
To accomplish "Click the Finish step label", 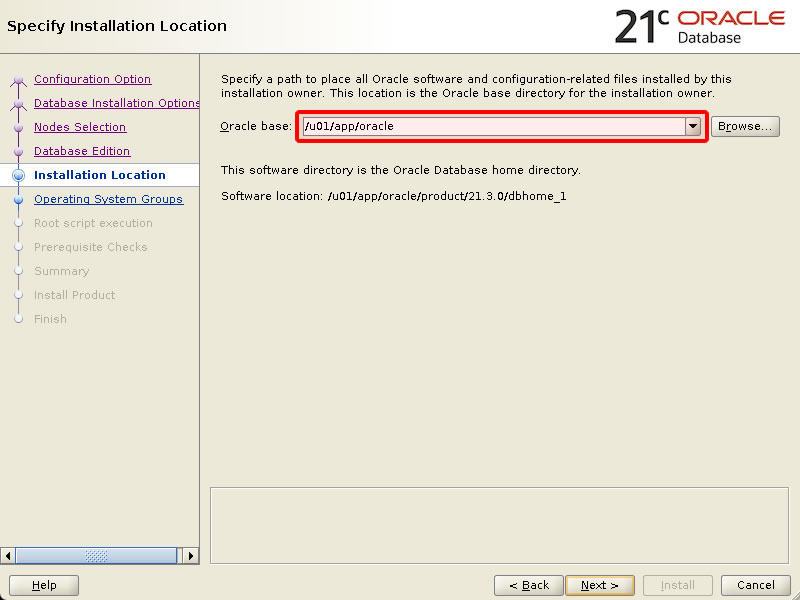I will (x=50, y=319).
